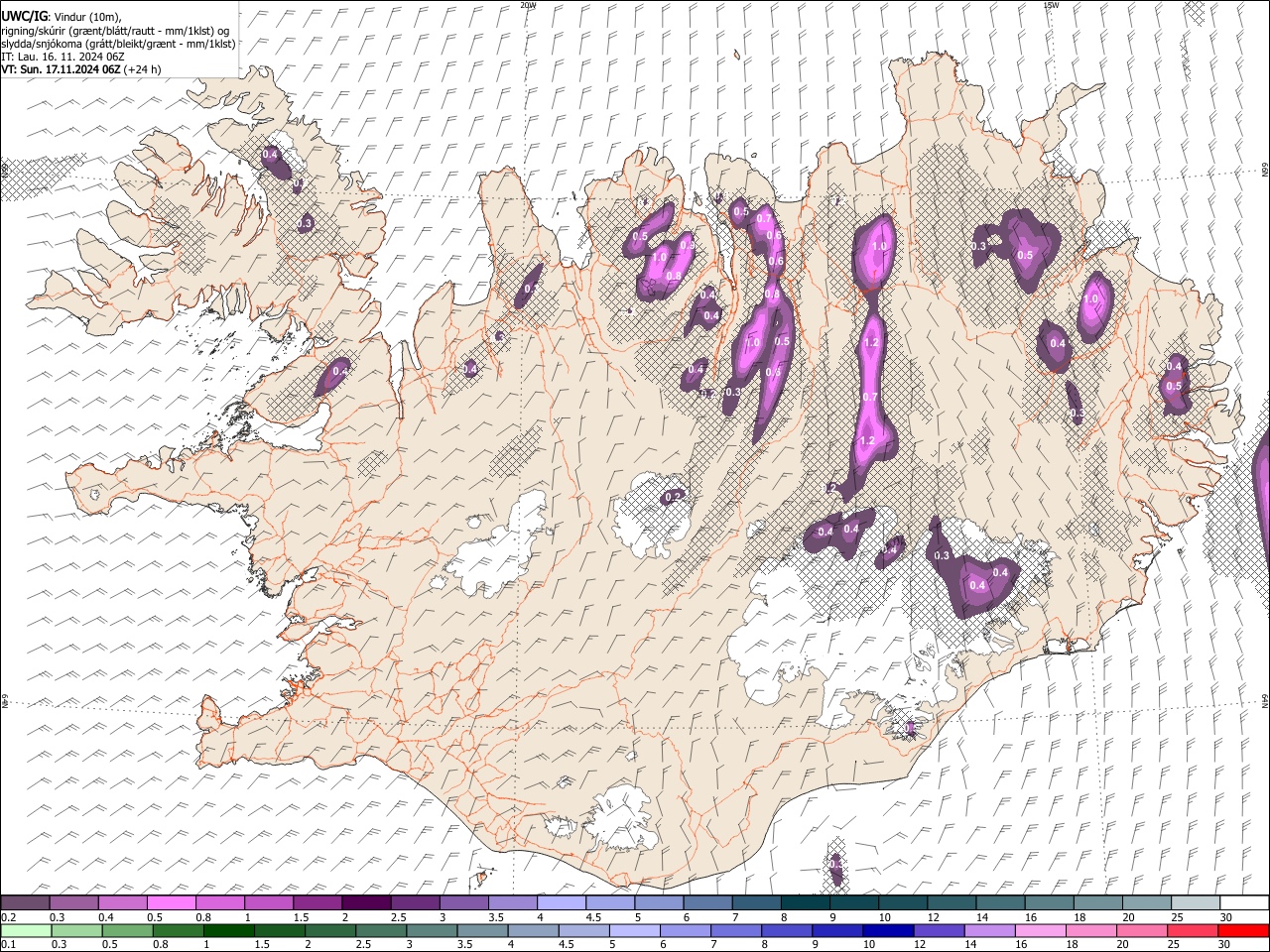The image size is (1270, 952).
Task: Click the '1.5' number under the bottom legend row
Action: tap(263, 945)
